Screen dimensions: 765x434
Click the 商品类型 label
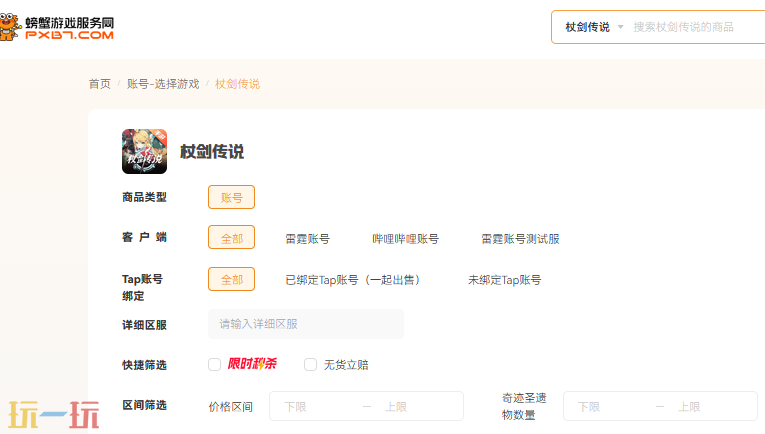[x=144, y=197]
